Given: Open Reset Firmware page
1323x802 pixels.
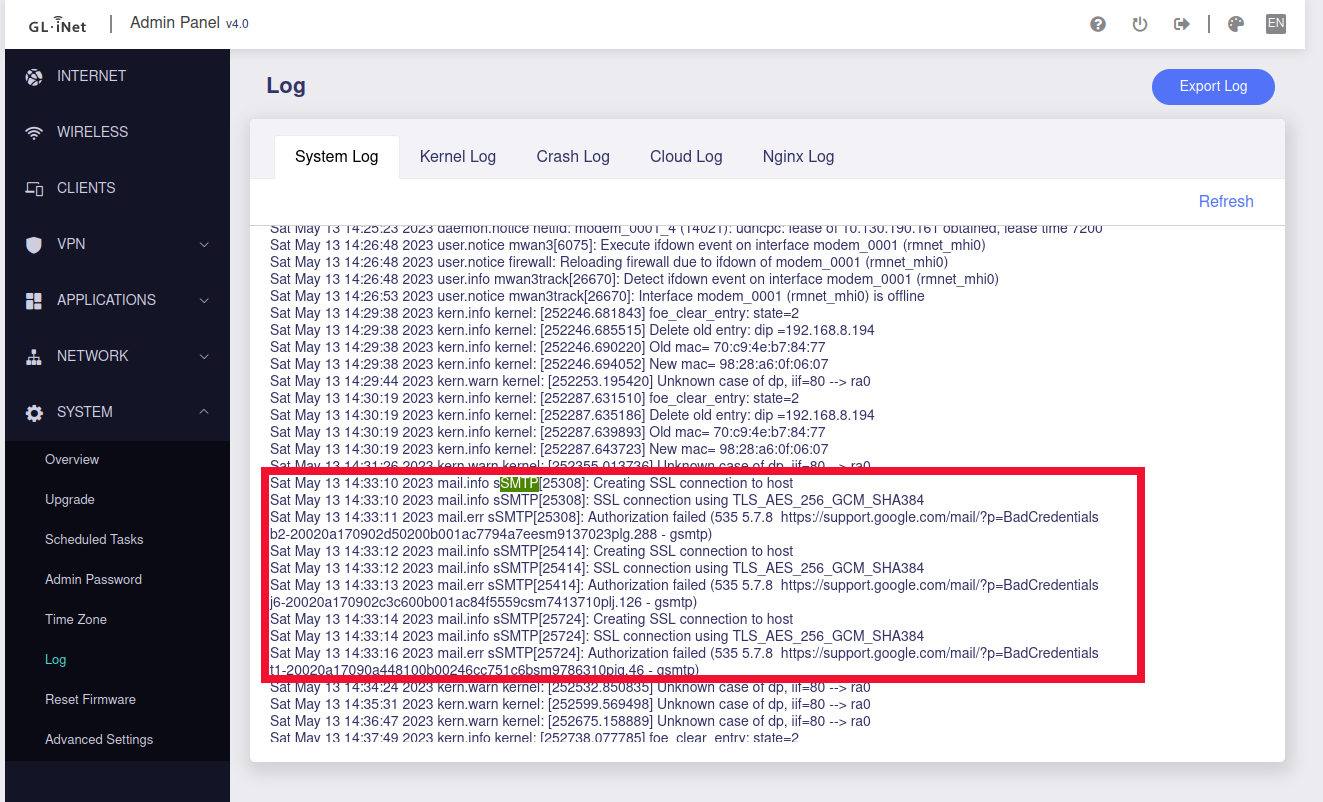Looking at the screenshot, I should [90, 700].
